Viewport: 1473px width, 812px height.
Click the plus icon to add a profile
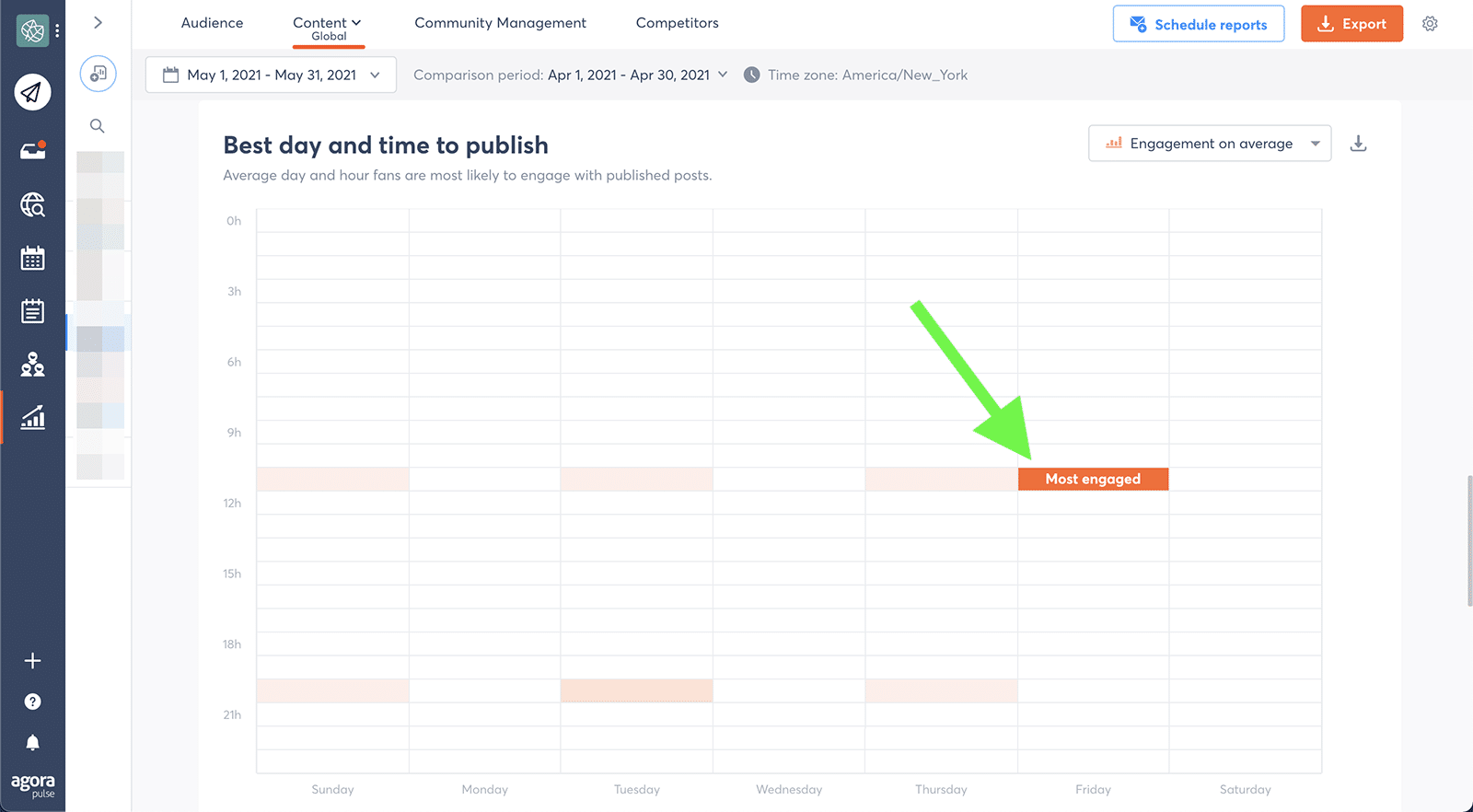click(32, 661)
